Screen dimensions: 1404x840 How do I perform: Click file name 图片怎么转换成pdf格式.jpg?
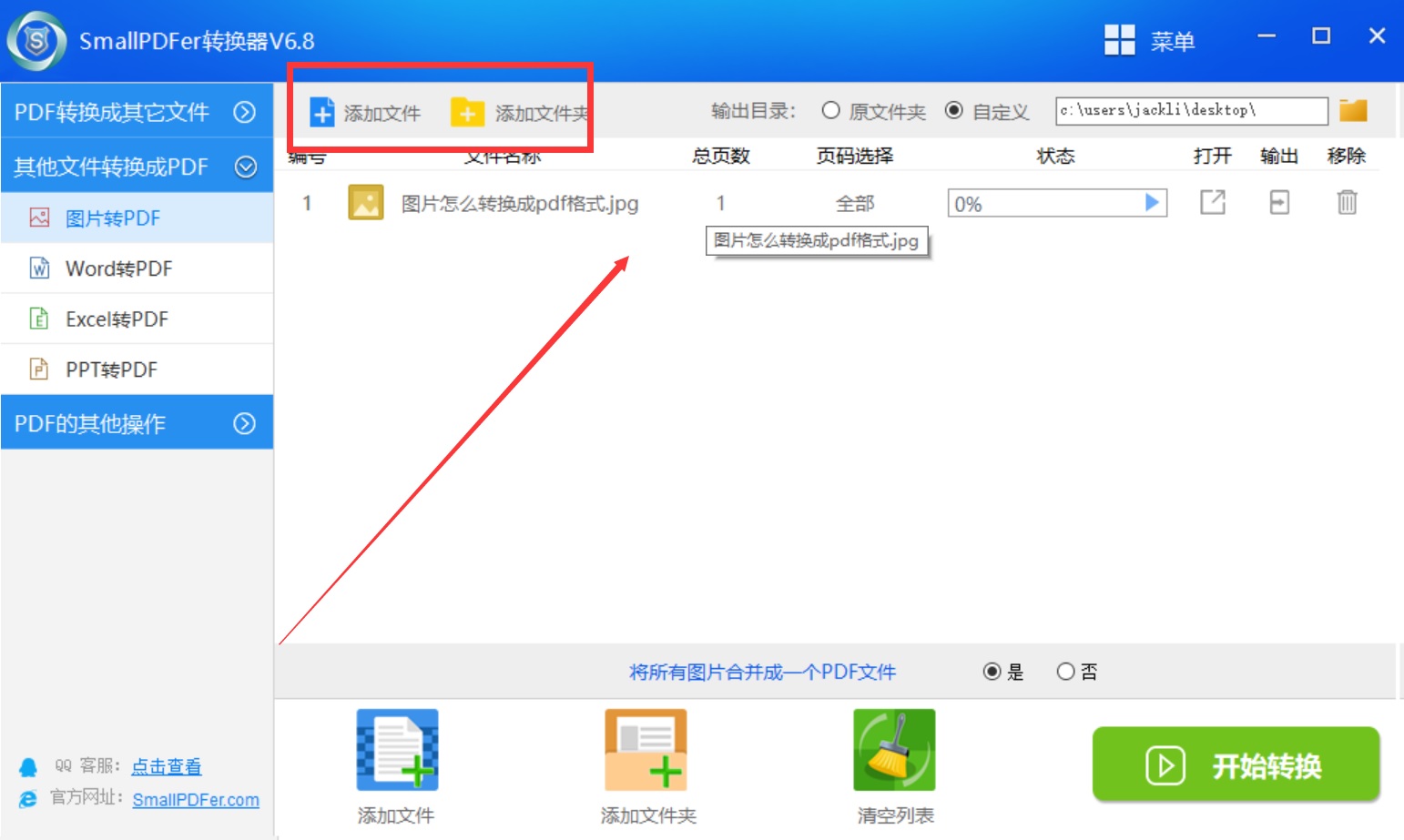pos(520,204)
